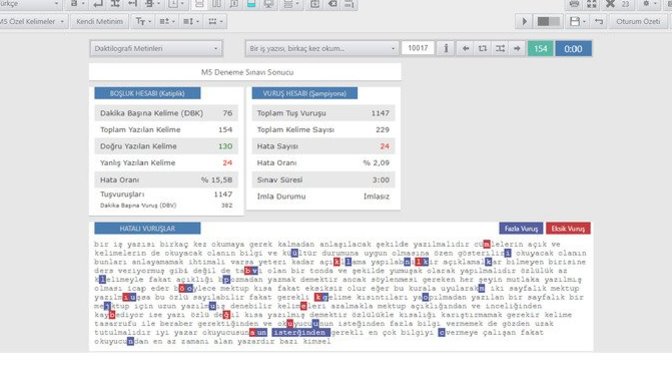Viewport: 672px width, 378px height.
Task: Click the undo return arrow icon
Action: (x=599, y=21)
